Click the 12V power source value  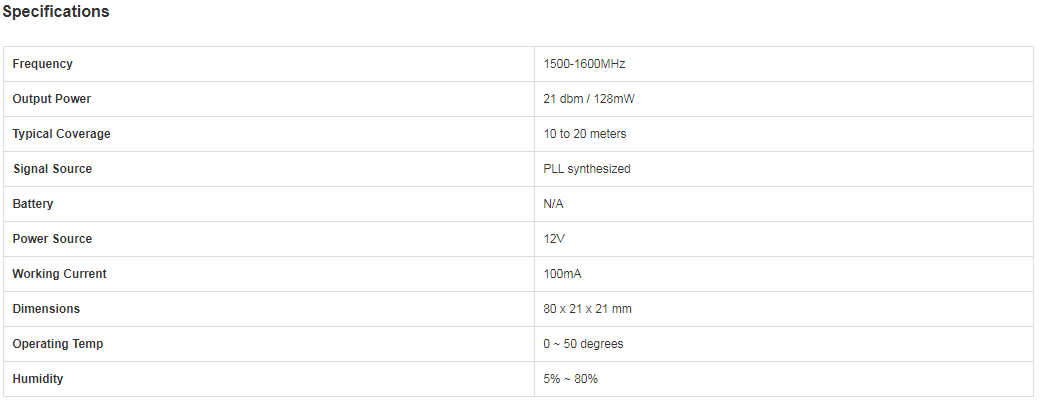554,239
